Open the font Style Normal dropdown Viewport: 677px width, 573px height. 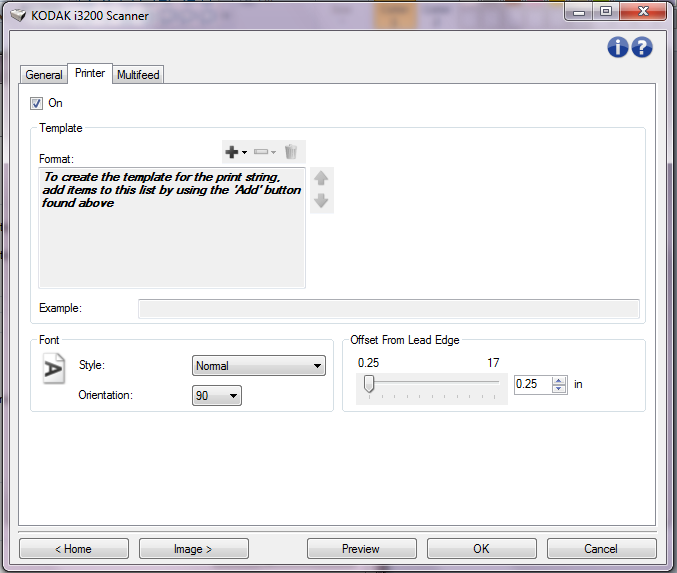[x=259, y=366]
